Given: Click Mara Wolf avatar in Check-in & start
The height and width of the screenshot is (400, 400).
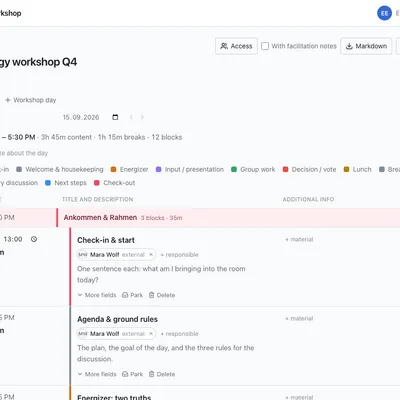Looking at the screenshot, I should [x=83, y=255].
